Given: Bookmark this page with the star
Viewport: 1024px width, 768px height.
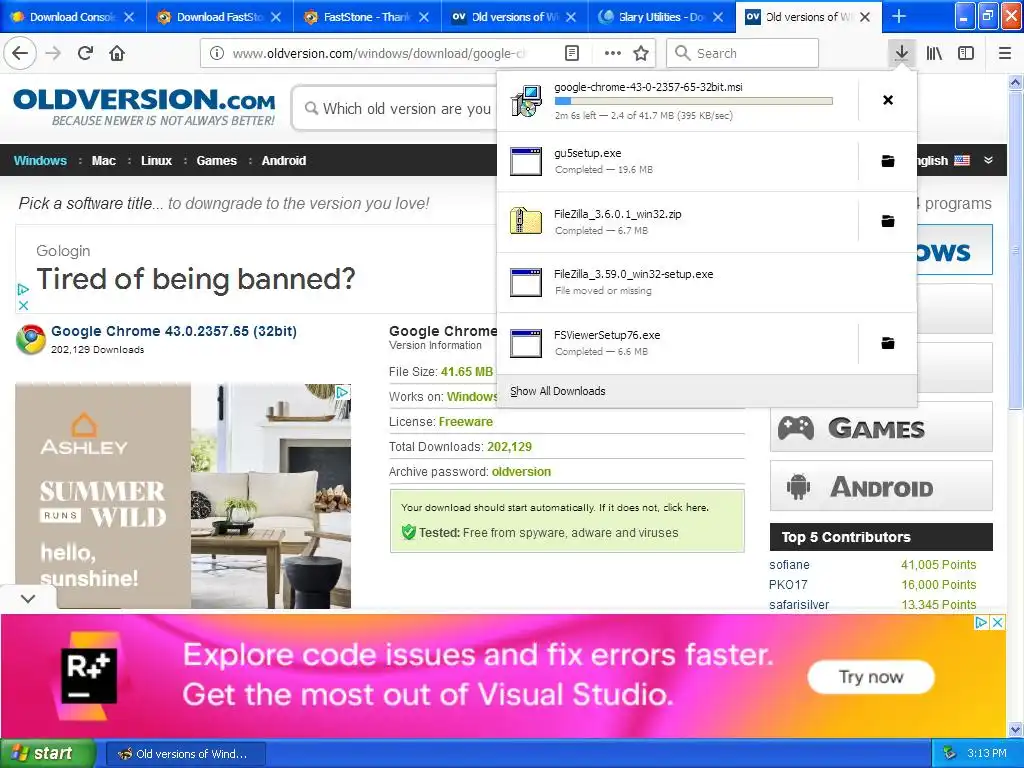Looking at the screenshot, I should pos(641,53).
